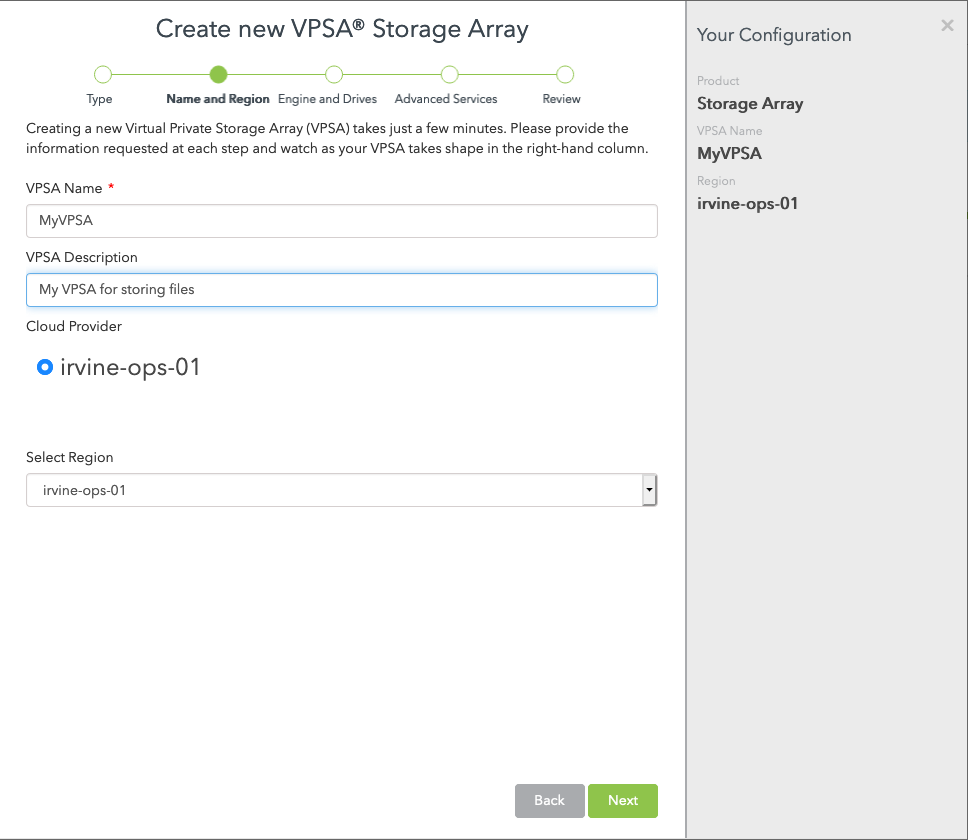The image size is (968, 840).
Task: Click the irvine-ops-01 cloud provider label
Action: [130, 367]
